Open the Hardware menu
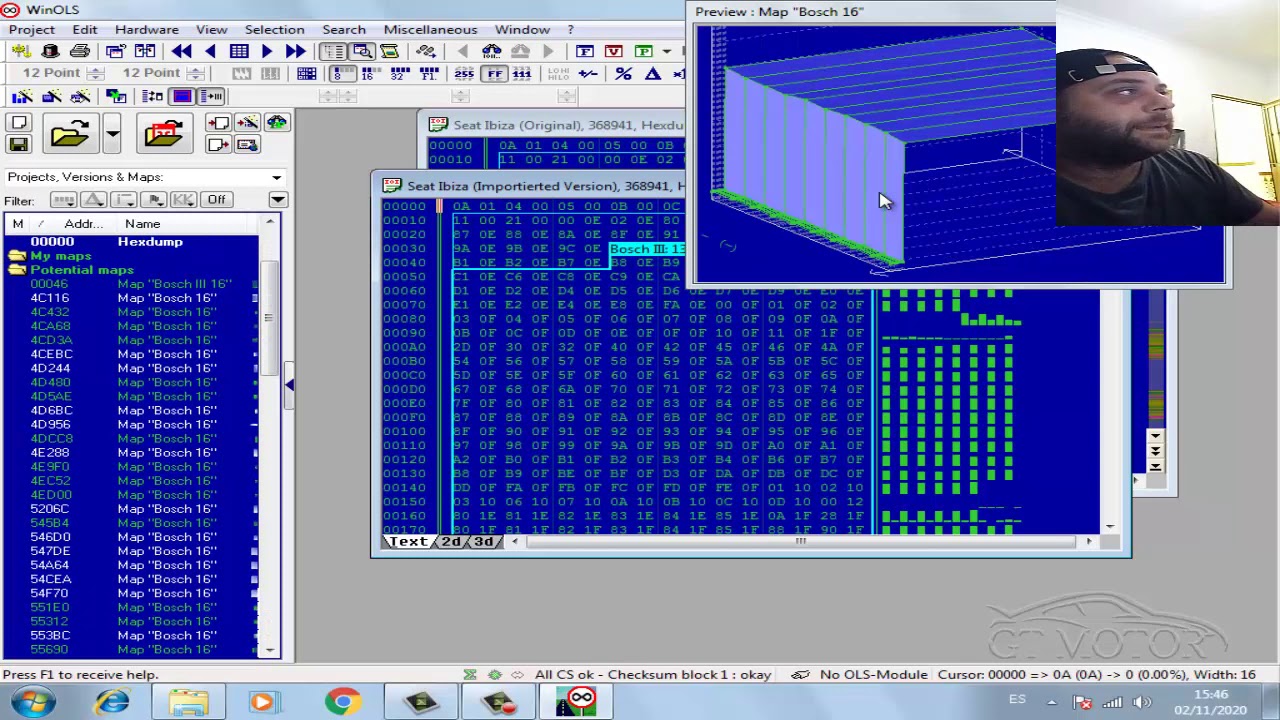 click(146, 29)
